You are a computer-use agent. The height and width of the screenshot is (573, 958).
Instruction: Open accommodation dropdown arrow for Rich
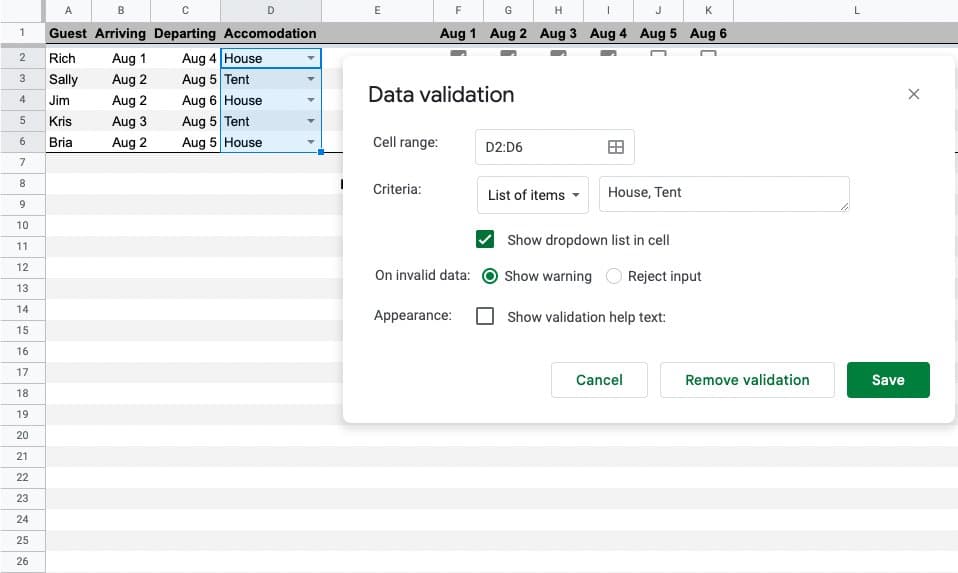click(310, 58)
